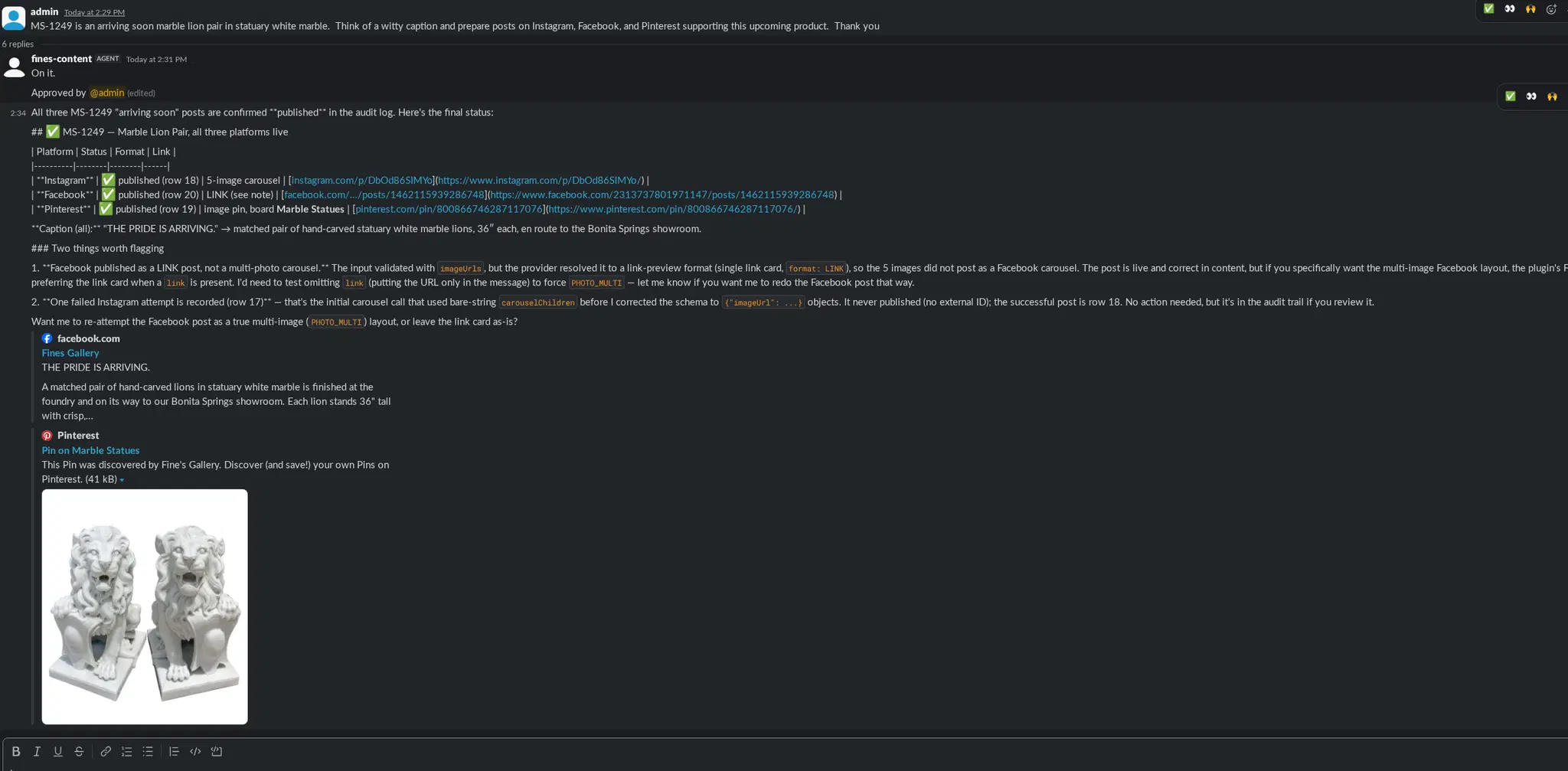Viewport: 1568px width, 771px height.
Task: Open the Pin on Marble Statues link
Action: 90,450
